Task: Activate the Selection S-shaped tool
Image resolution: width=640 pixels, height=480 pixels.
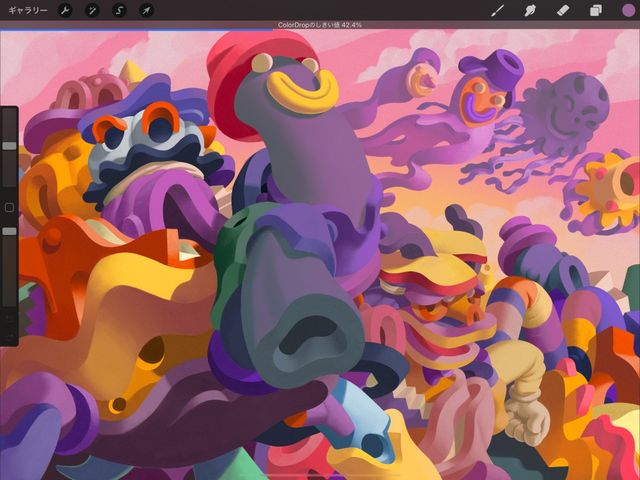Action: coord(119,10)
